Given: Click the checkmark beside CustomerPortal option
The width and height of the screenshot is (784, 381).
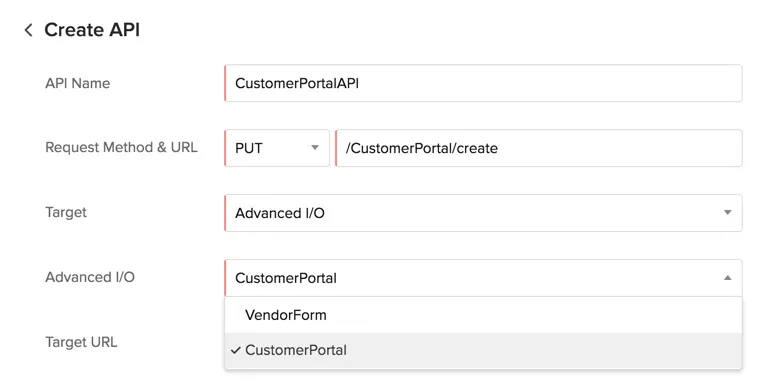Looking at the screenshot, I should [x=236, y=350].
